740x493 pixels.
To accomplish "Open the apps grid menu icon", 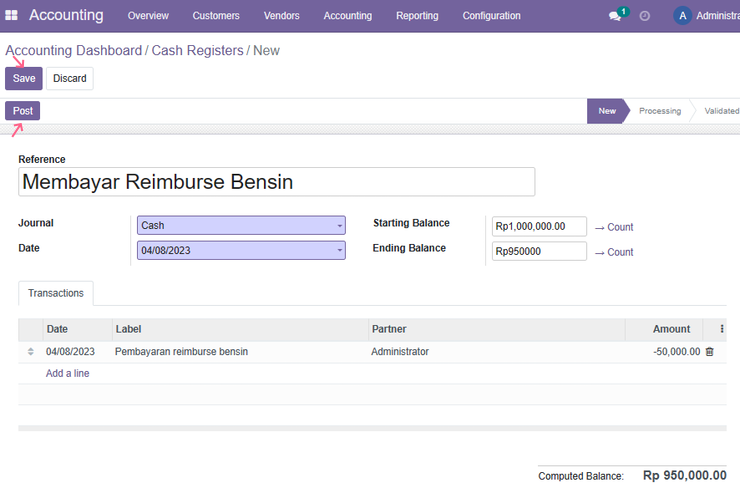I will [x=11, y=15].
